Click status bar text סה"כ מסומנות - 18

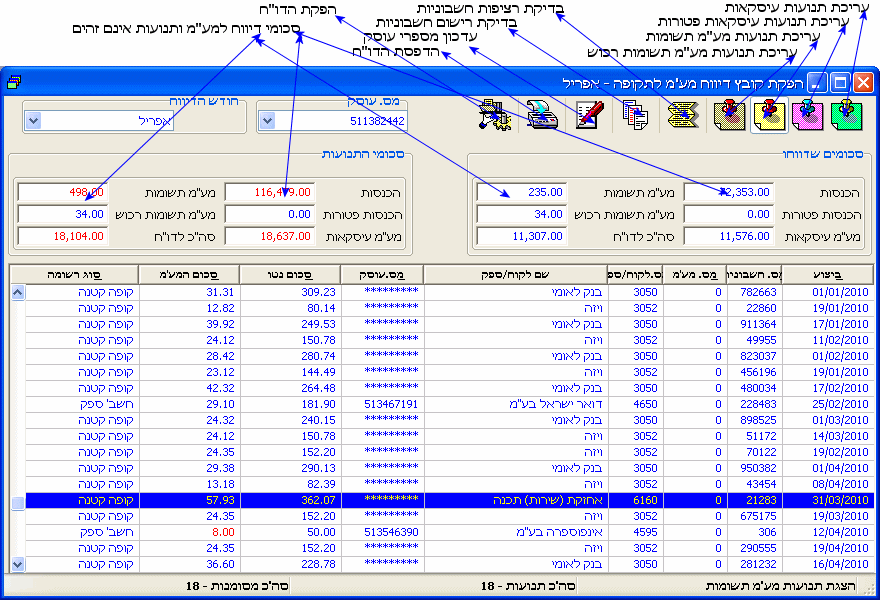(x=237, y=586)
